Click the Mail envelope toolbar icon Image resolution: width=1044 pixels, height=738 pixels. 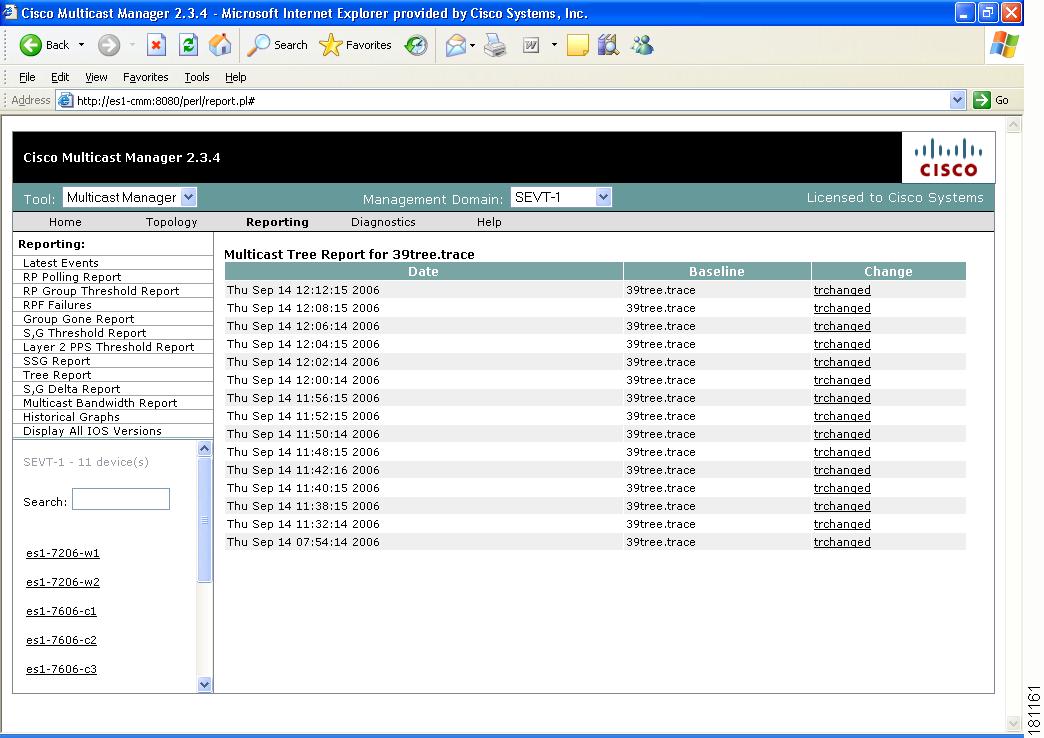coord(456,45)
